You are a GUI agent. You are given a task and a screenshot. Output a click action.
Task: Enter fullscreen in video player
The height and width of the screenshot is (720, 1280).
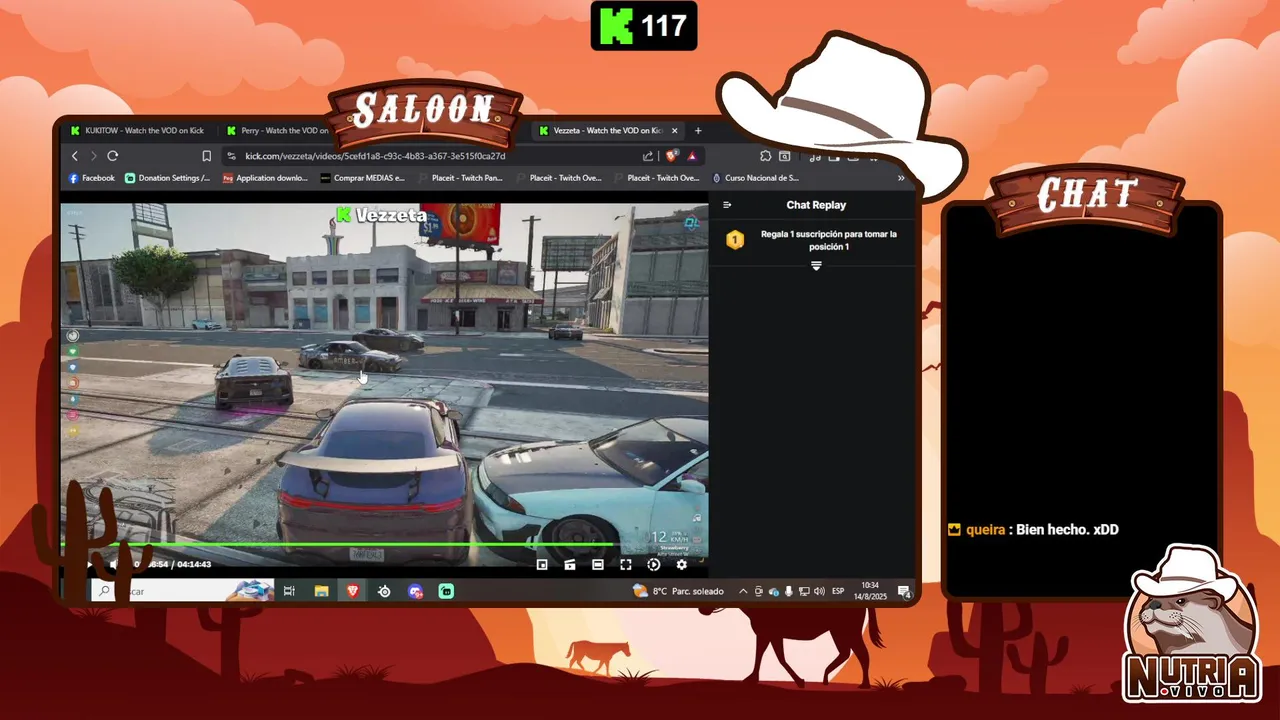pyautogui.click(x=626, y=565)
